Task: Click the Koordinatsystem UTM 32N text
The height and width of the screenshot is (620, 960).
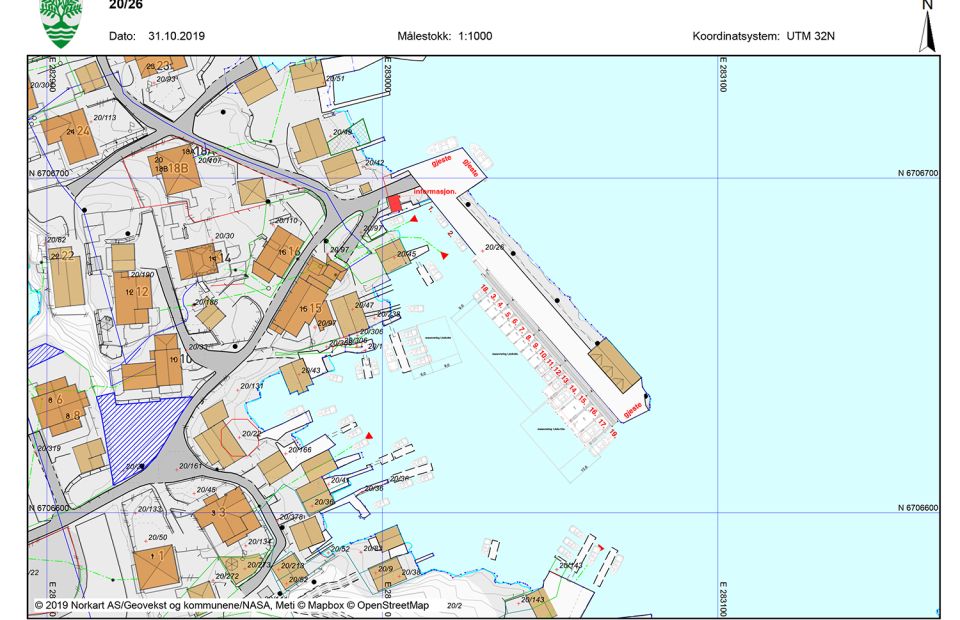Action: 763,36
